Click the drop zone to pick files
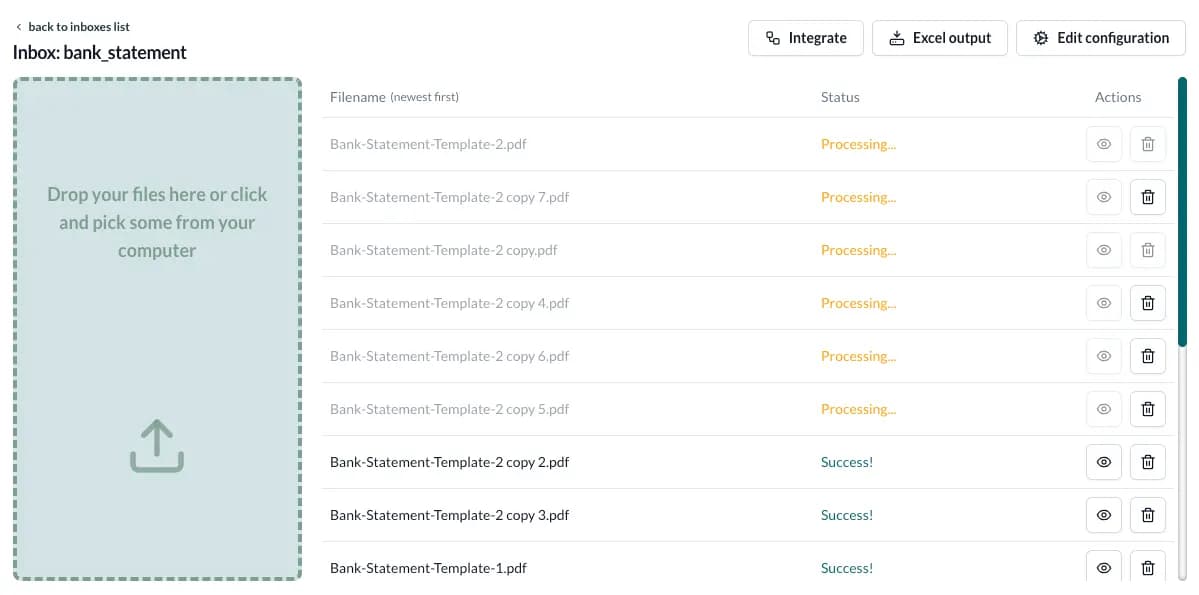 coord(156,330)
